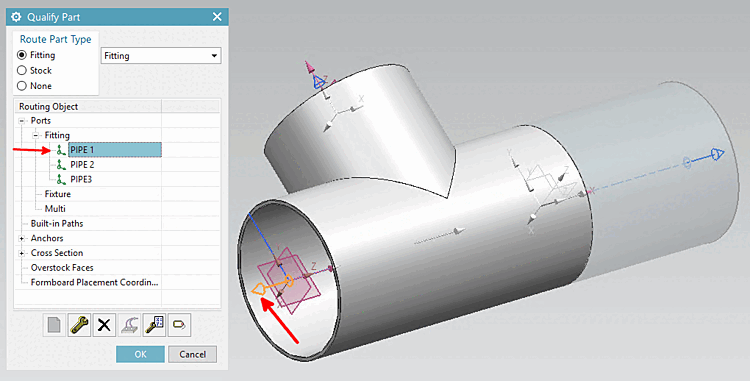Viewport: 750px width, 381px height.
Task: Click the yellow wrench edit icon
Action: (x=79, y=325)
